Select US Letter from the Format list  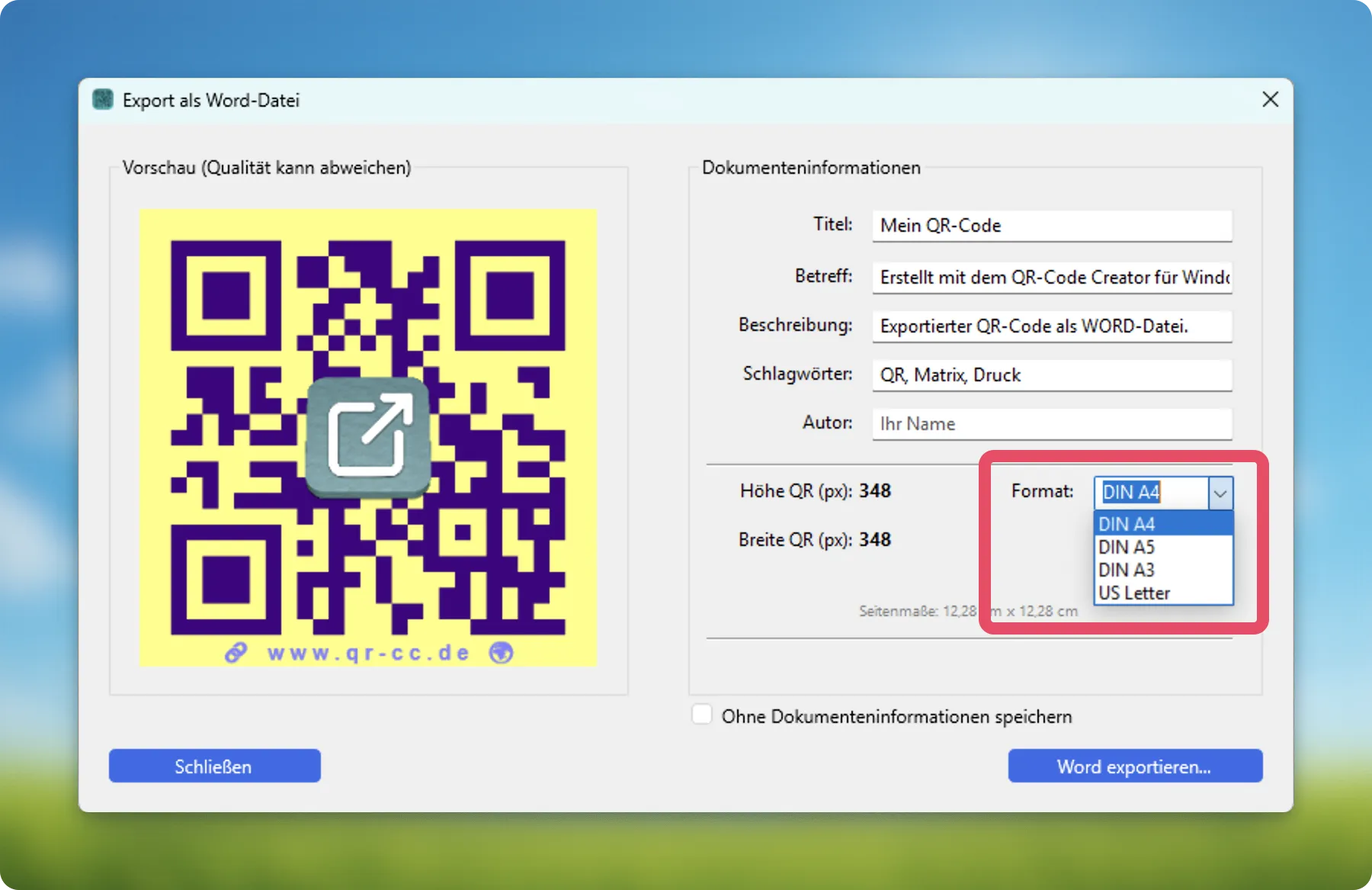[1163, 593]
